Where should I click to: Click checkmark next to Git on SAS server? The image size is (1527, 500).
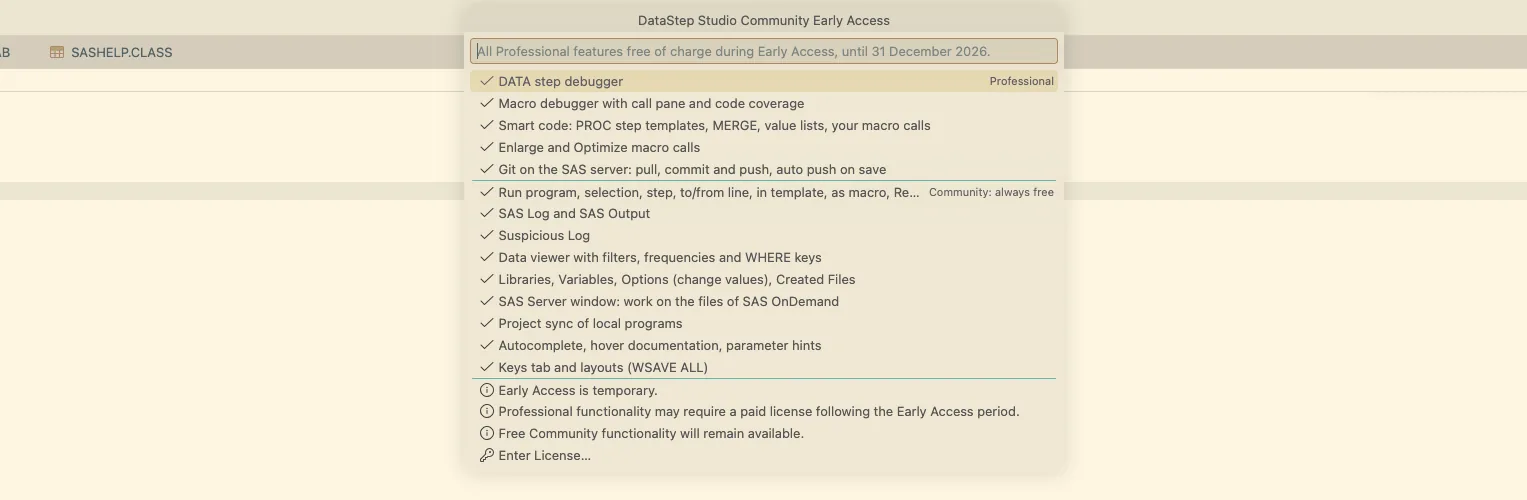487,169
